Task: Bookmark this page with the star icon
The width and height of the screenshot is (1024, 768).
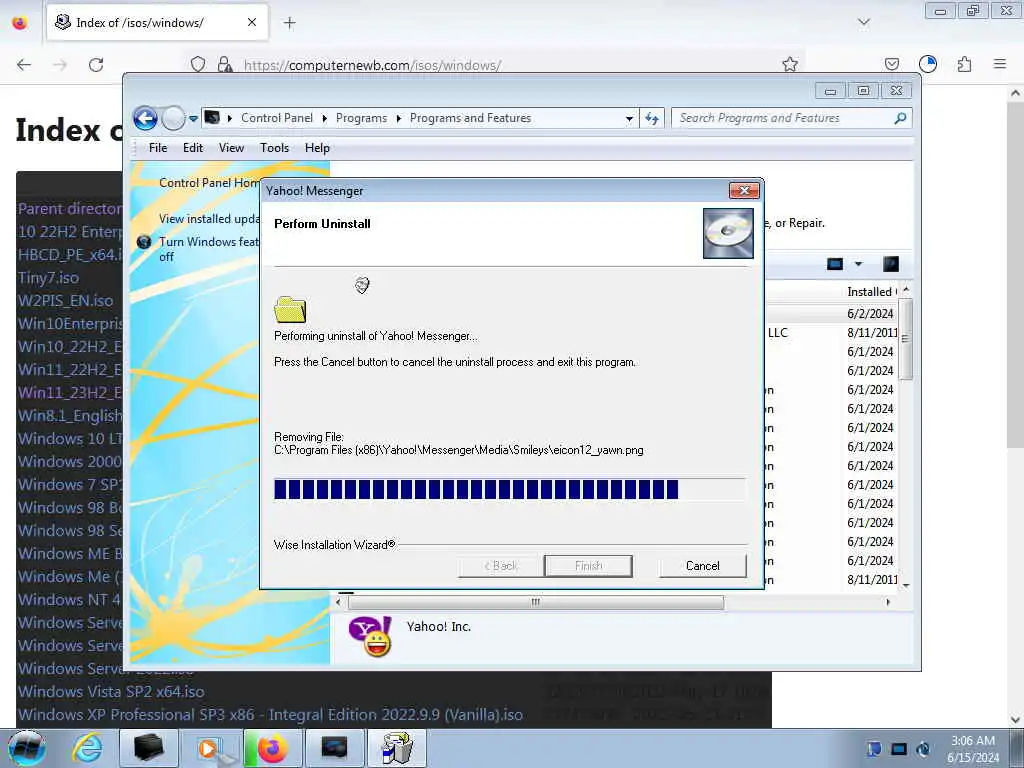Action: point(790,64)
